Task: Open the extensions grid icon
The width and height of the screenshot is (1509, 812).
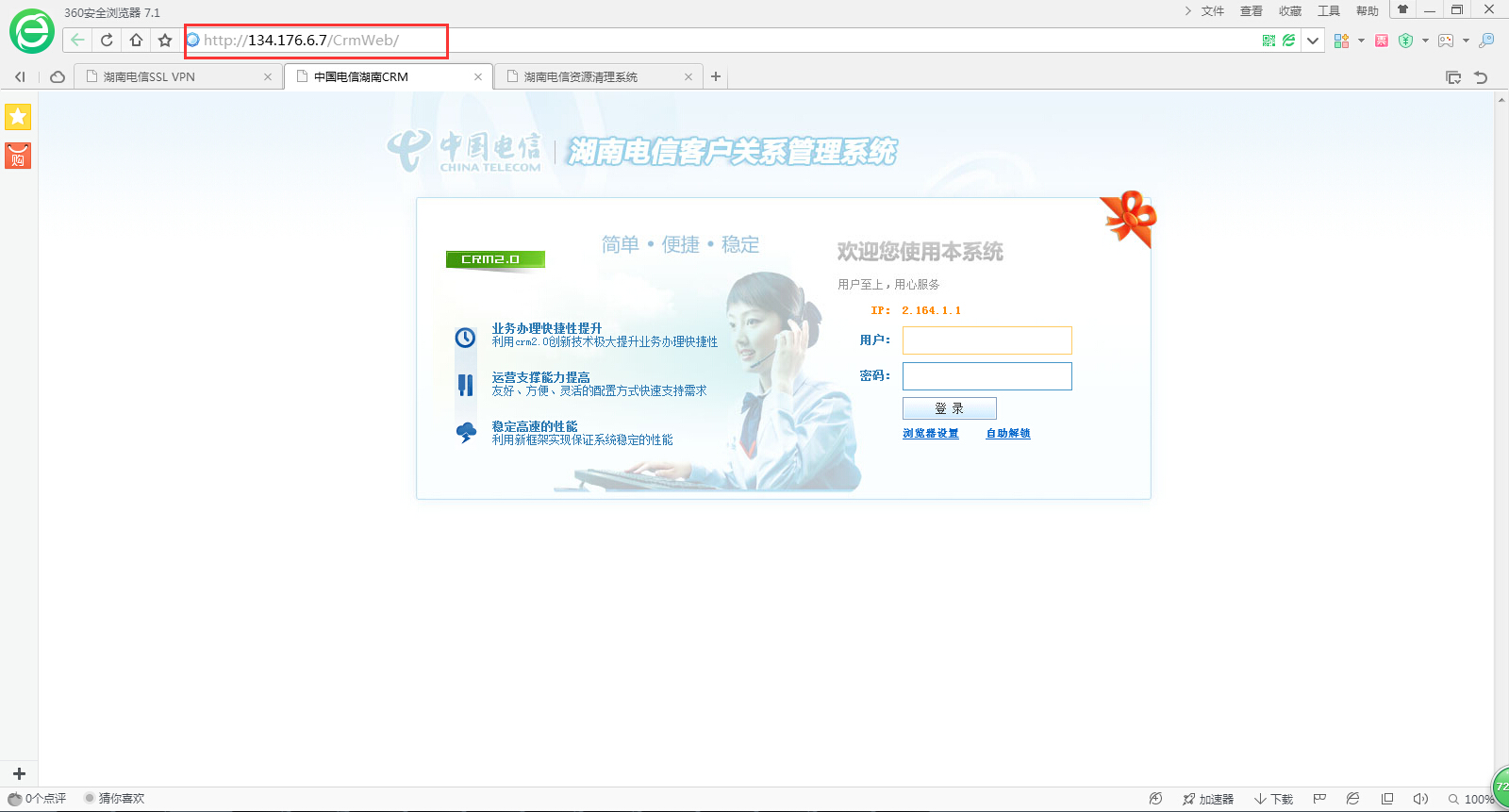Action: (x=1341, y=41)
